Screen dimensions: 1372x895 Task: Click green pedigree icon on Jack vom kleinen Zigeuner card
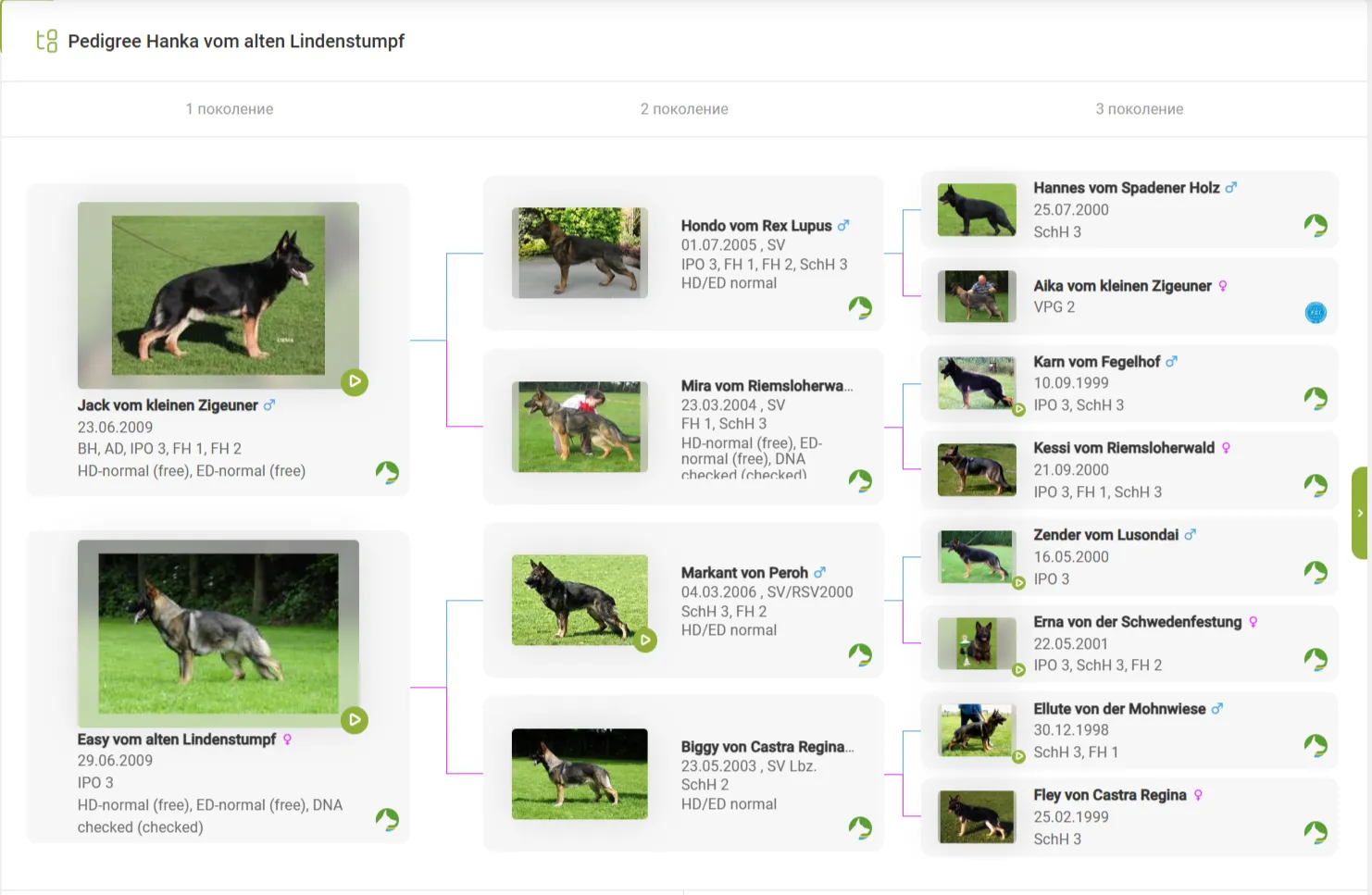pyautogui.click(x=387, y=473)
